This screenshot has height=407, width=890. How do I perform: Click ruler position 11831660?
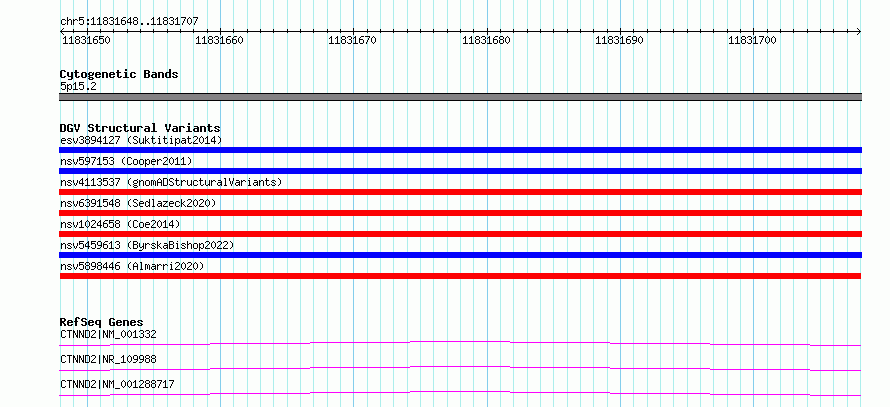coord(220,41)
